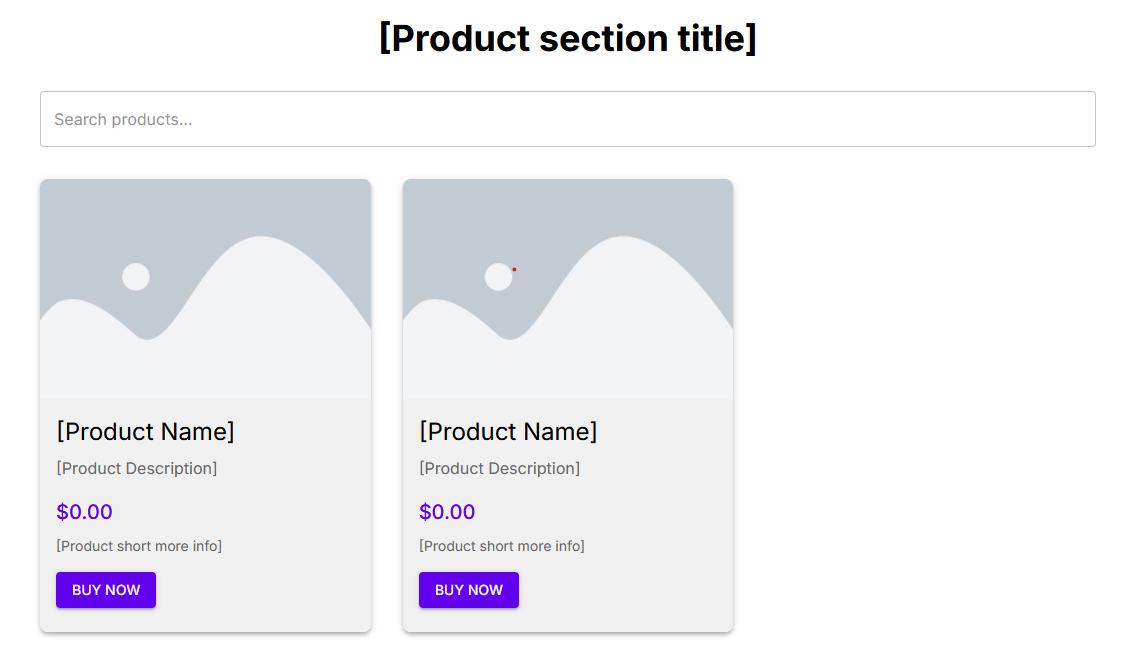1140x668 pixels.
Task: Click the second card's [Product short more info] text
Action: pyautogui.click(x=502, y=546)
